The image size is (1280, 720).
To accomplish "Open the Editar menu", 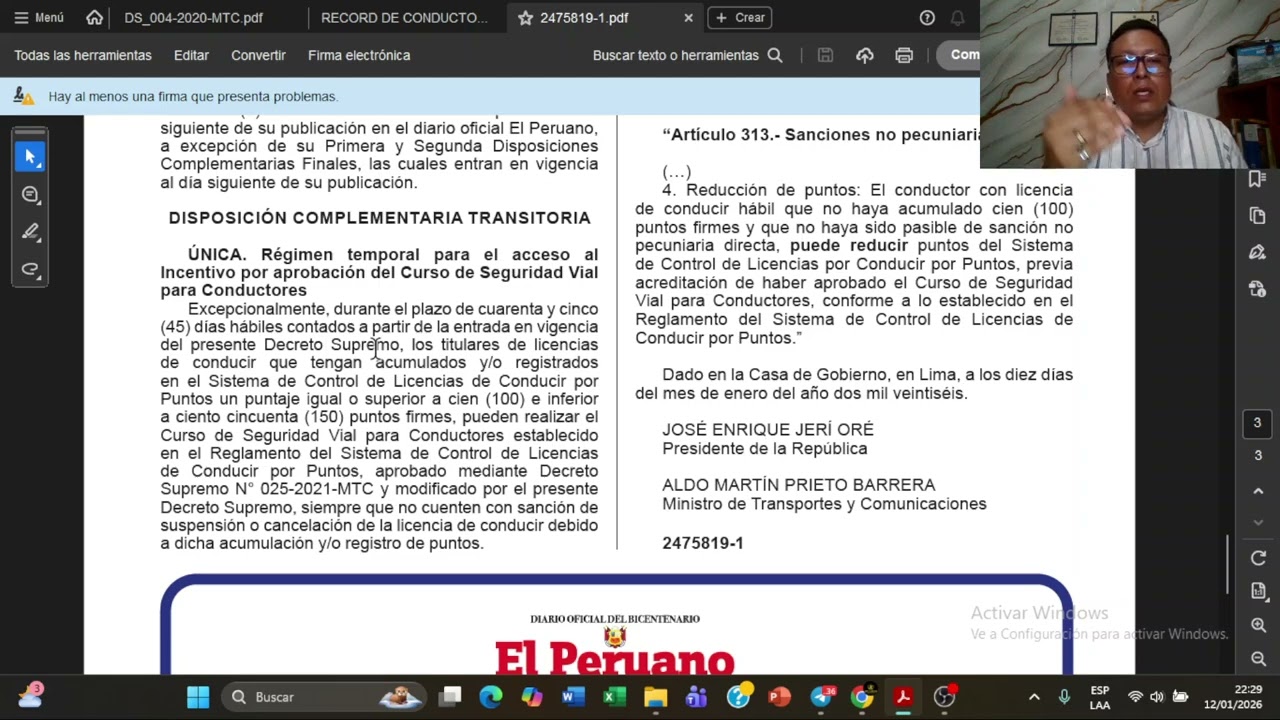I will coord(191,55).
